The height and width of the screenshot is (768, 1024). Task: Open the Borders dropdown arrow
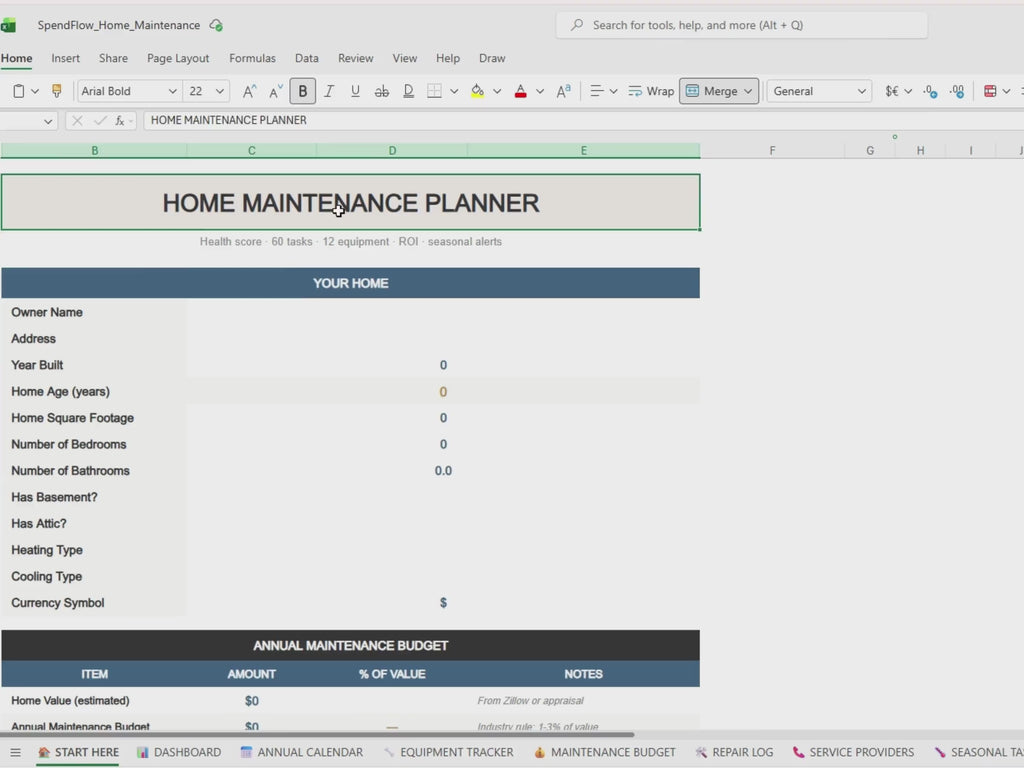pos(454,91)
